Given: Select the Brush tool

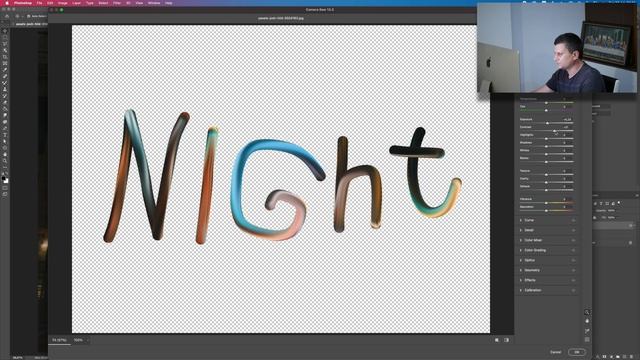Looking at the screenshot, I should coord(5,83).
